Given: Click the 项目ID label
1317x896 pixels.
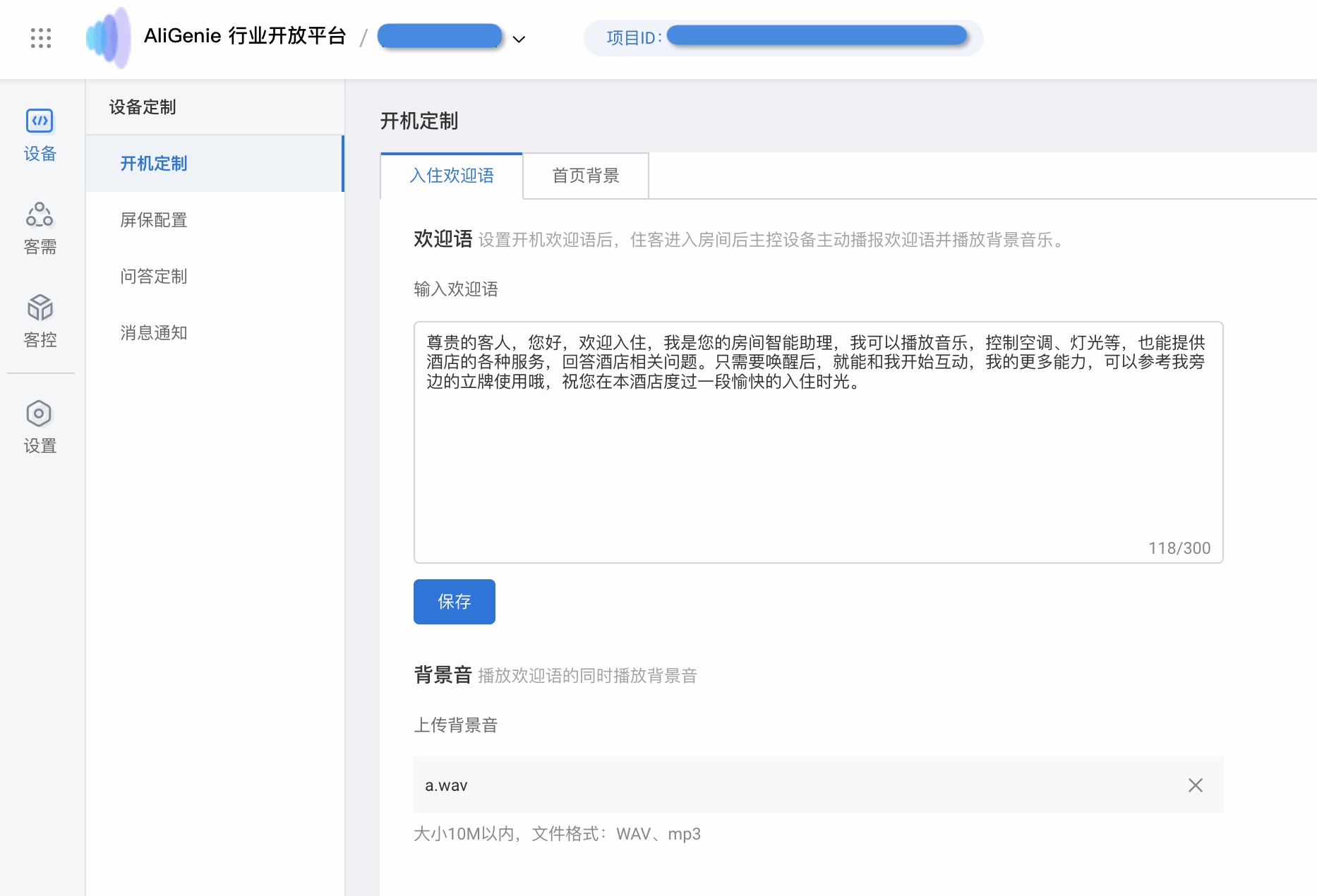Looking at the screenshot, I should (x=634, y=38).
